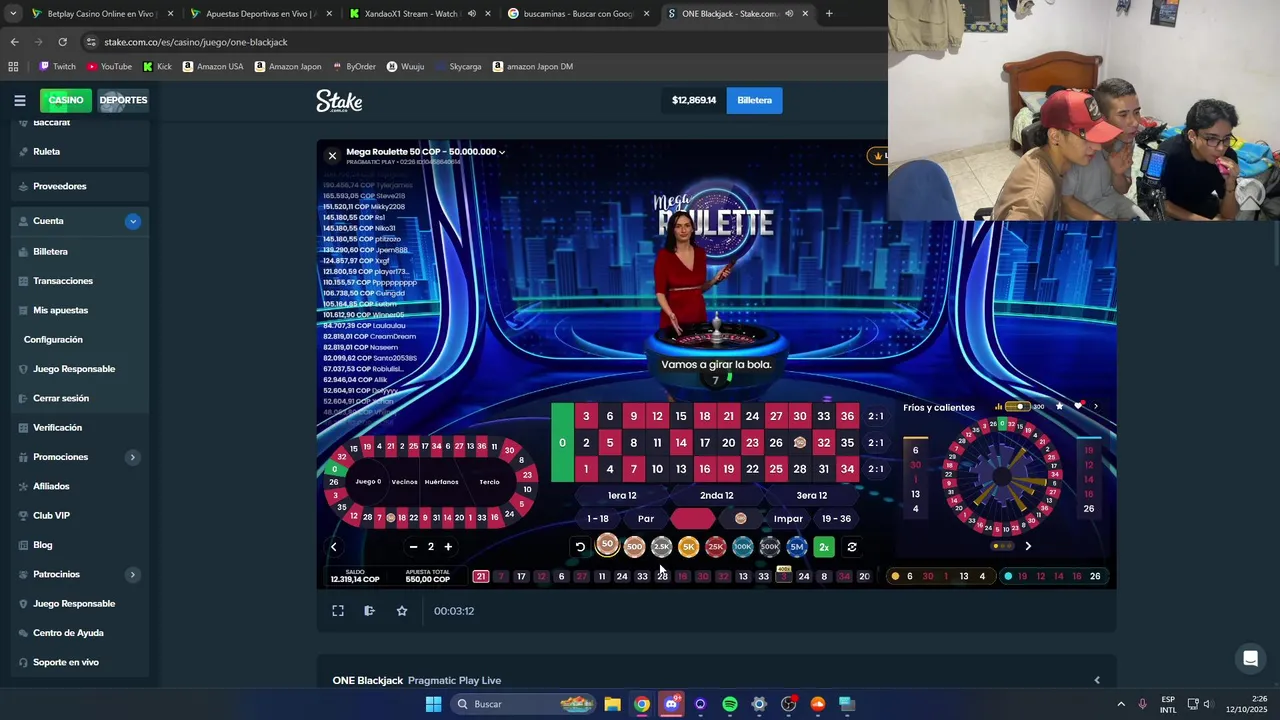Image resolution: width=1280 pixels, height=720 pixels.
Task: Select Huérfanos on the racetrack
Action: [441, 482]
